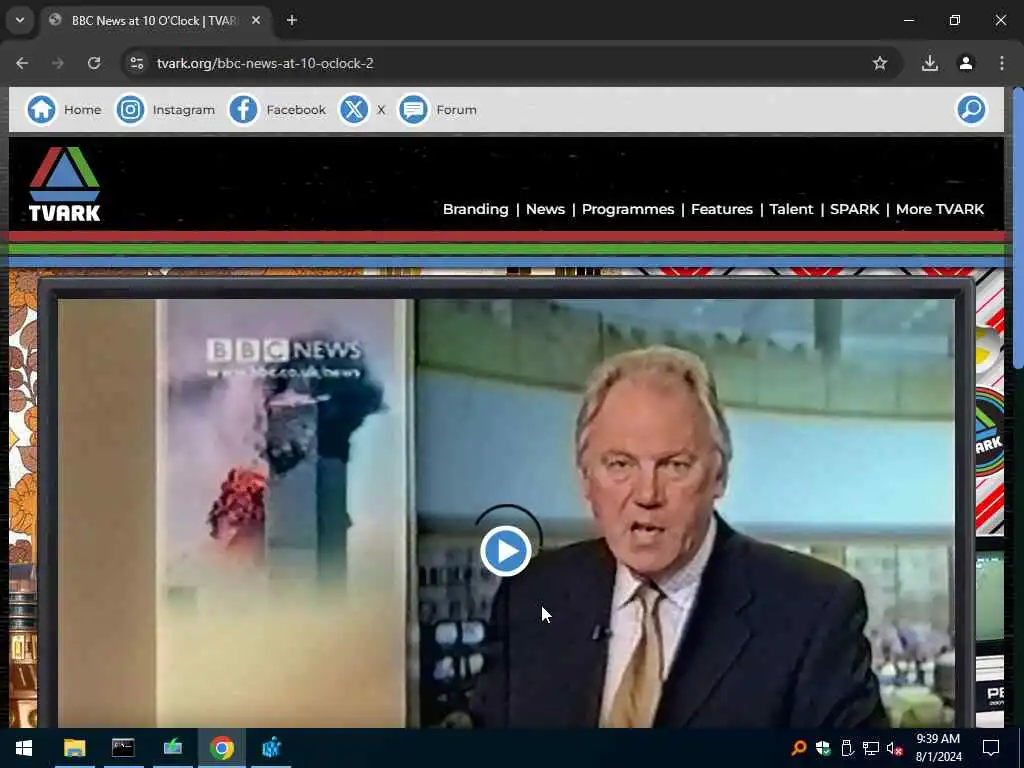
Task: View site information icon in address bar
Action: click(x=136, y=63)
